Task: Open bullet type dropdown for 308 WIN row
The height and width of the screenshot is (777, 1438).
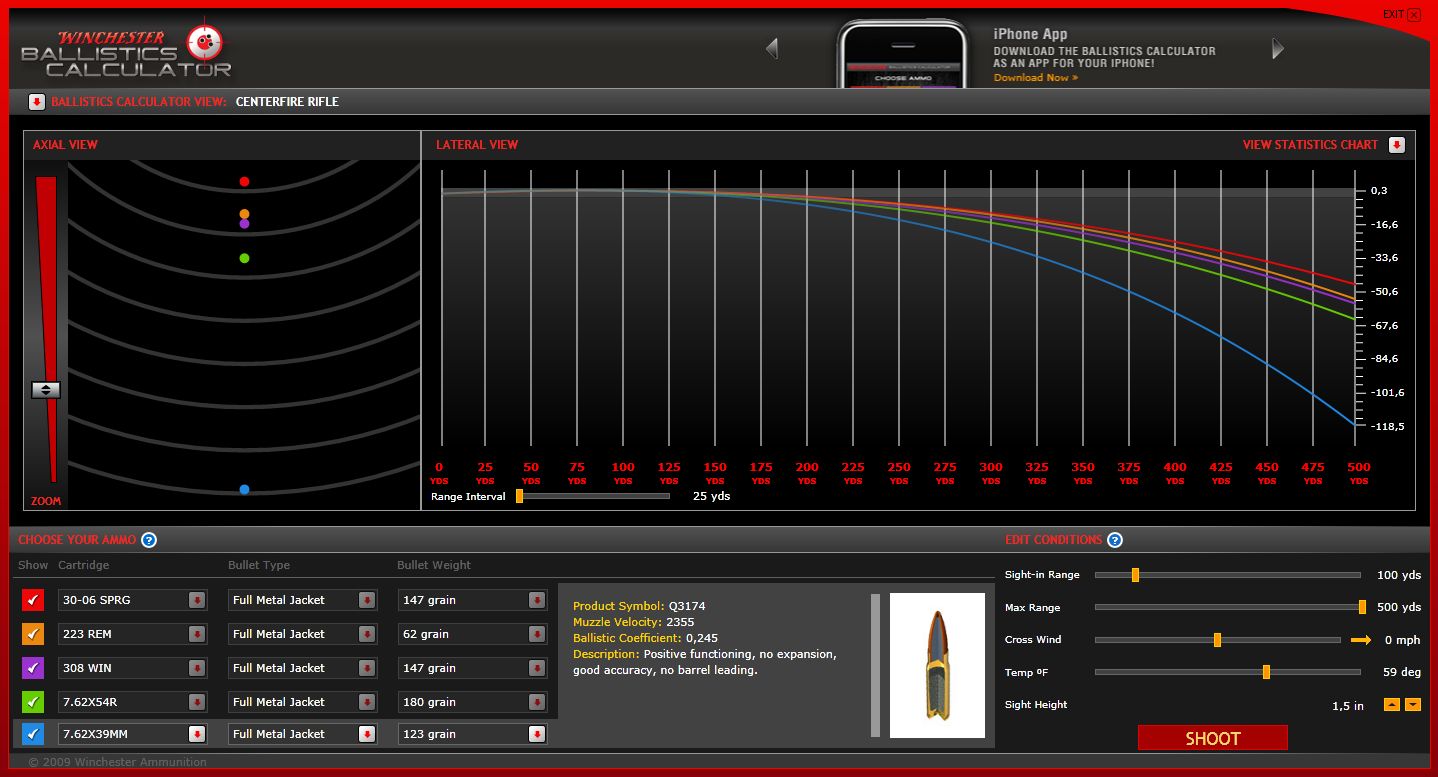Action: tap(367, 668)
